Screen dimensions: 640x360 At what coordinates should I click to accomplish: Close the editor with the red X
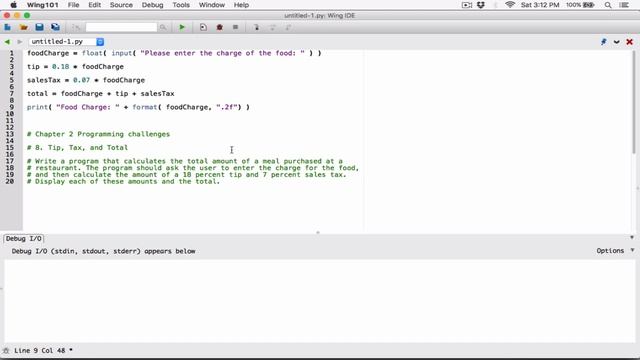pyautogui.click(x=629, y=42)
